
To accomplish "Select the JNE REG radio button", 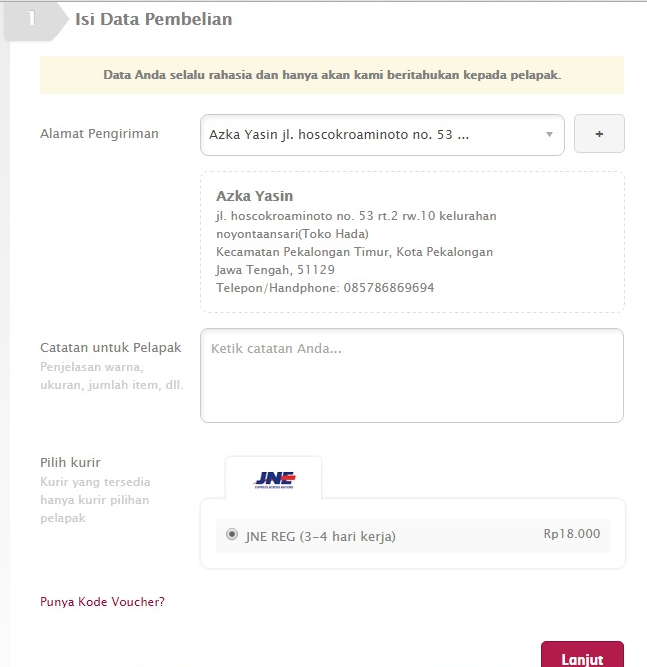I will 232,534.
